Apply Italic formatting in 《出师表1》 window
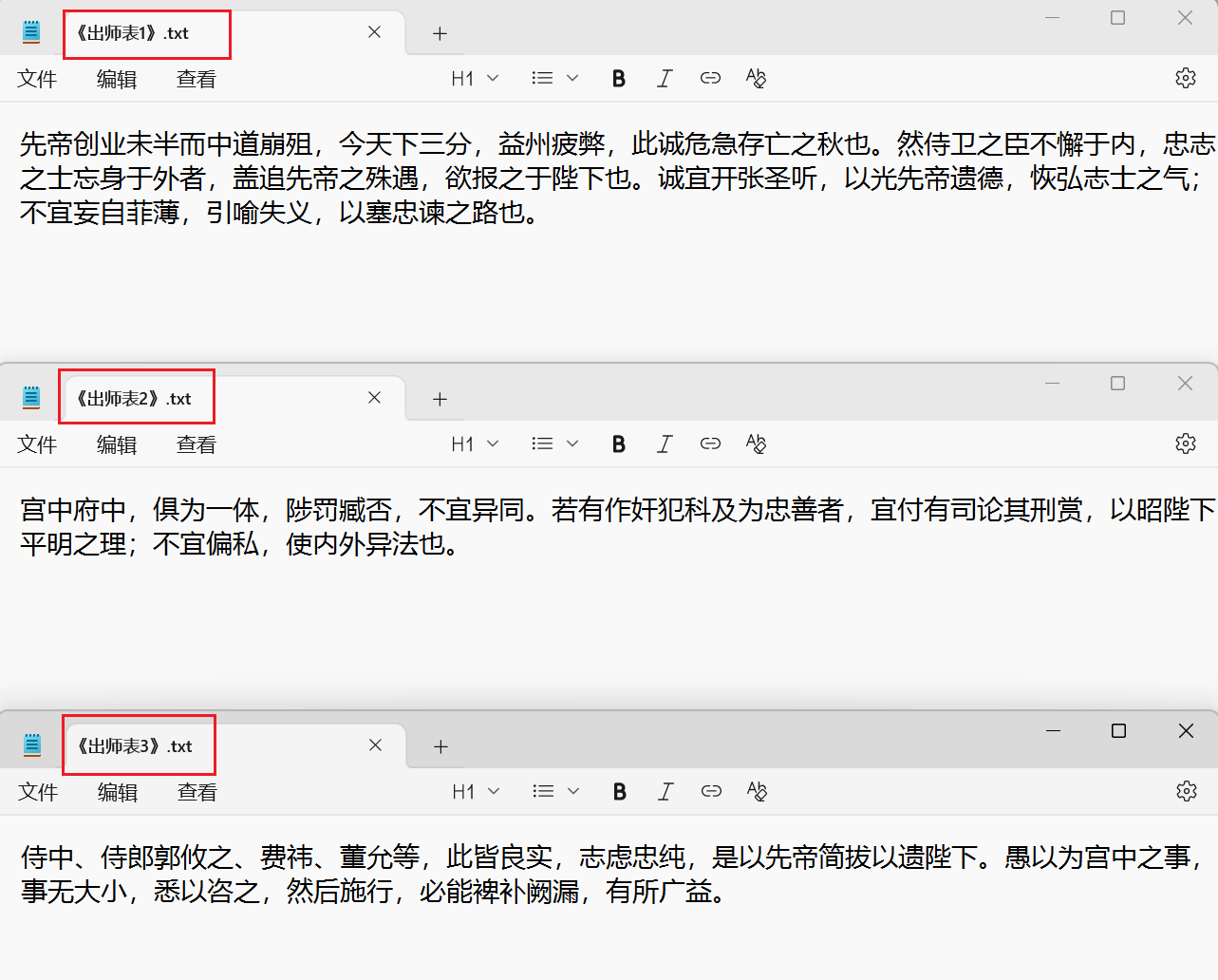 pyautogui.click(x=665, y=78)
